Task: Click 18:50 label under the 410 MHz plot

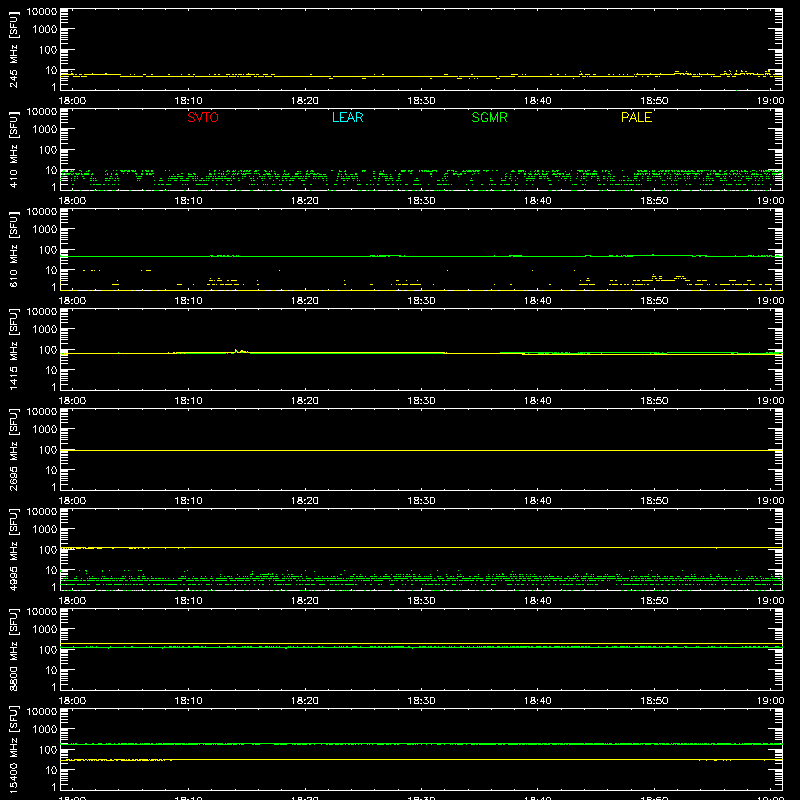Action: coord(654,201)
